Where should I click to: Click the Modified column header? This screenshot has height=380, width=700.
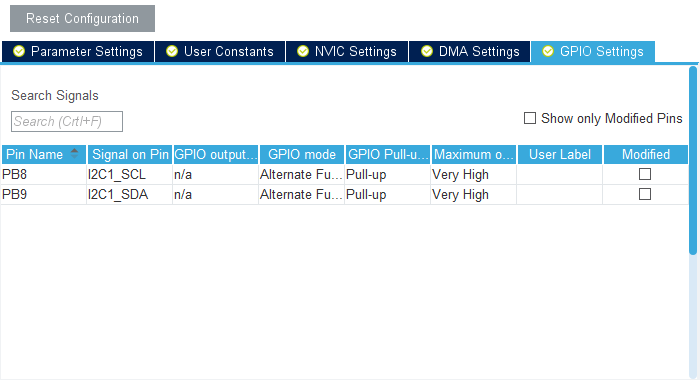tap(646, 155)
